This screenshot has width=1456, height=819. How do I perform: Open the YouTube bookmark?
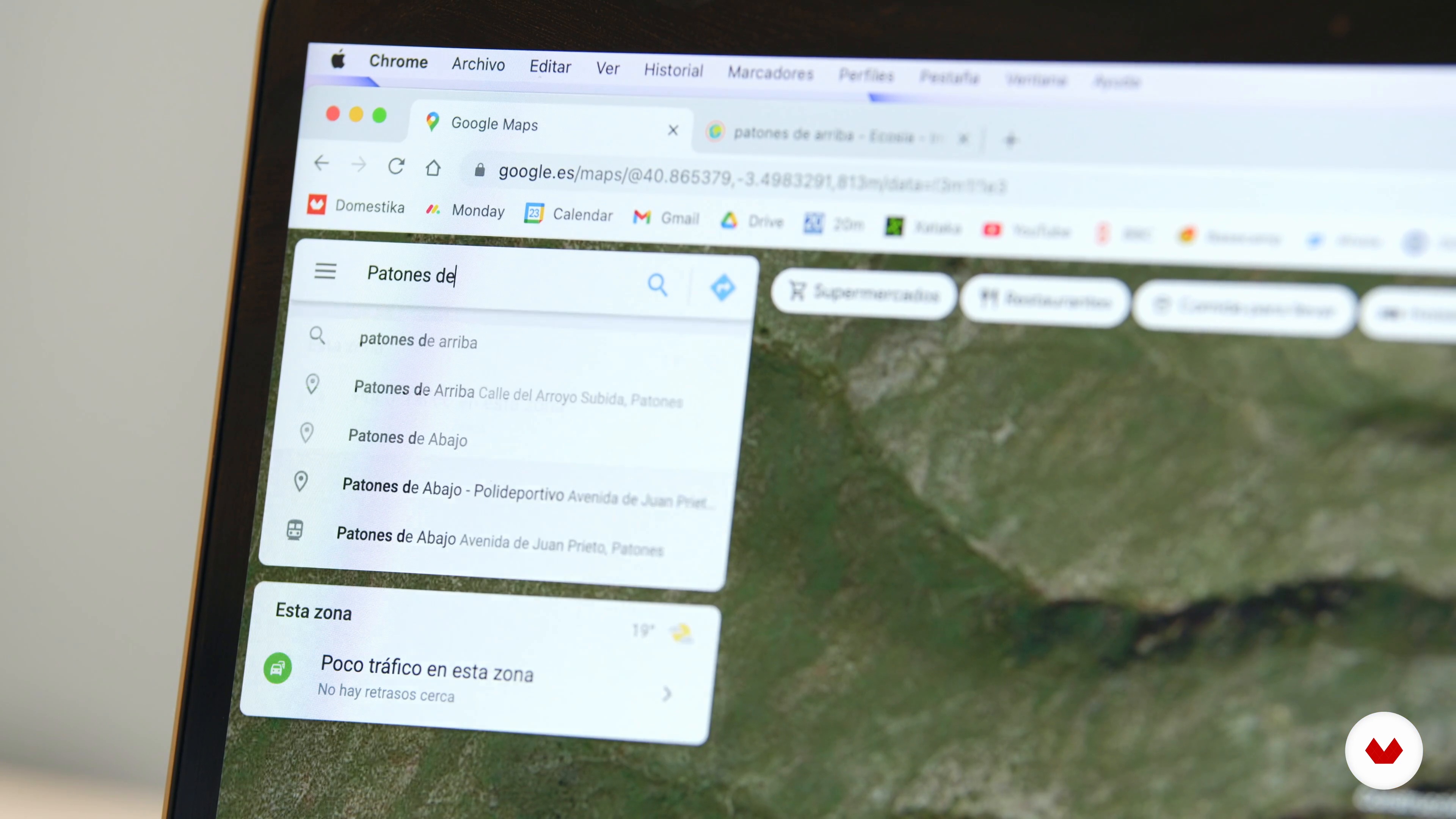point(1026,231)
